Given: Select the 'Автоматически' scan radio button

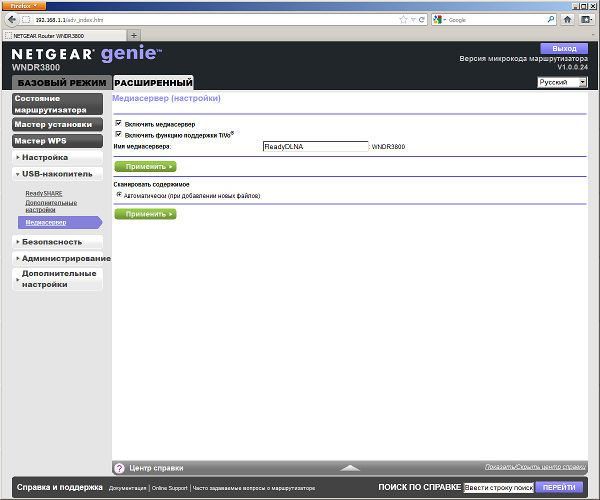Looking at the screenshot, I should [x=119, y=195].
